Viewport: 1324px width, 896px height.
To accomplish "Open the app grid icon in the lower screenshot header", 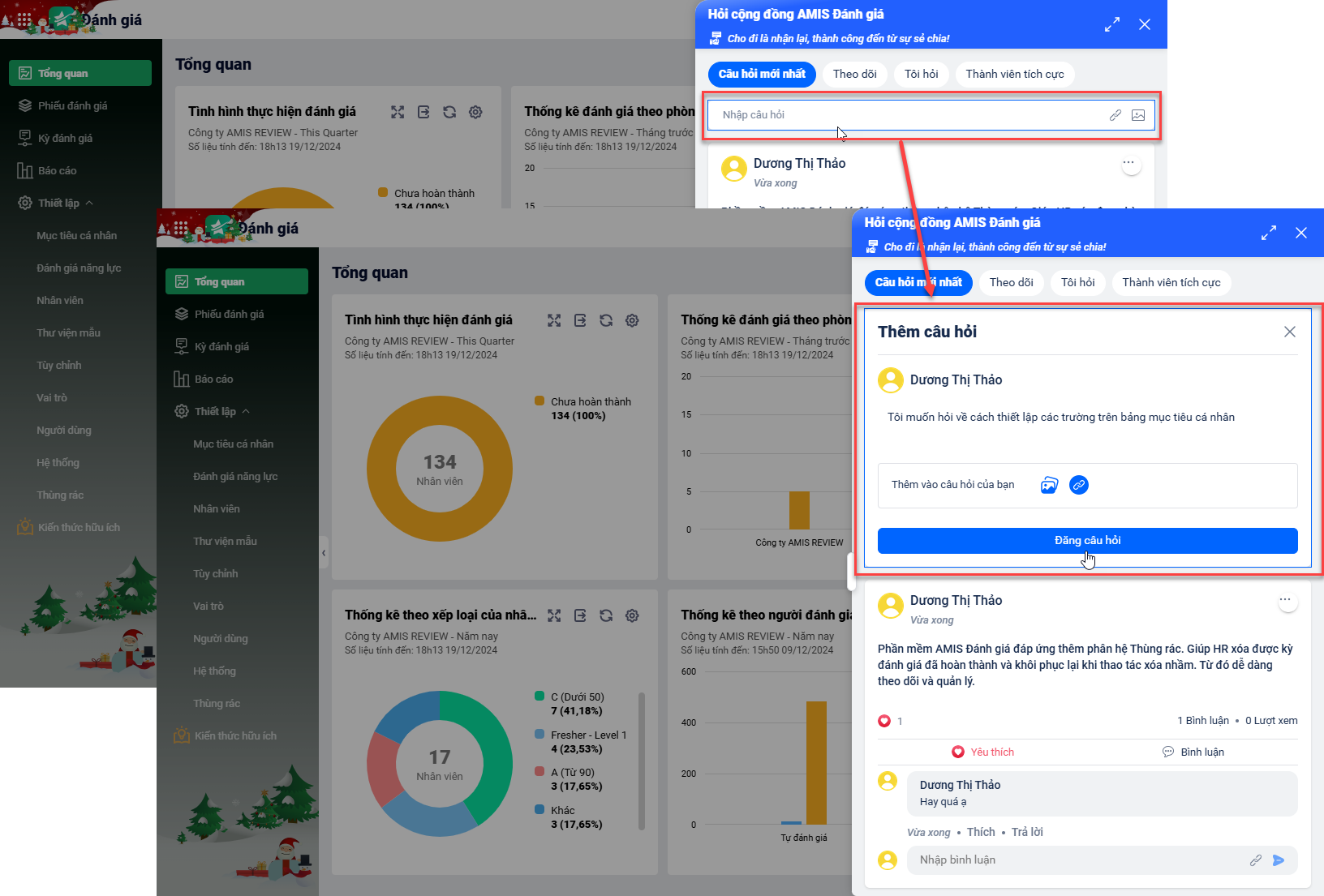I will click(x=181, y=228).
